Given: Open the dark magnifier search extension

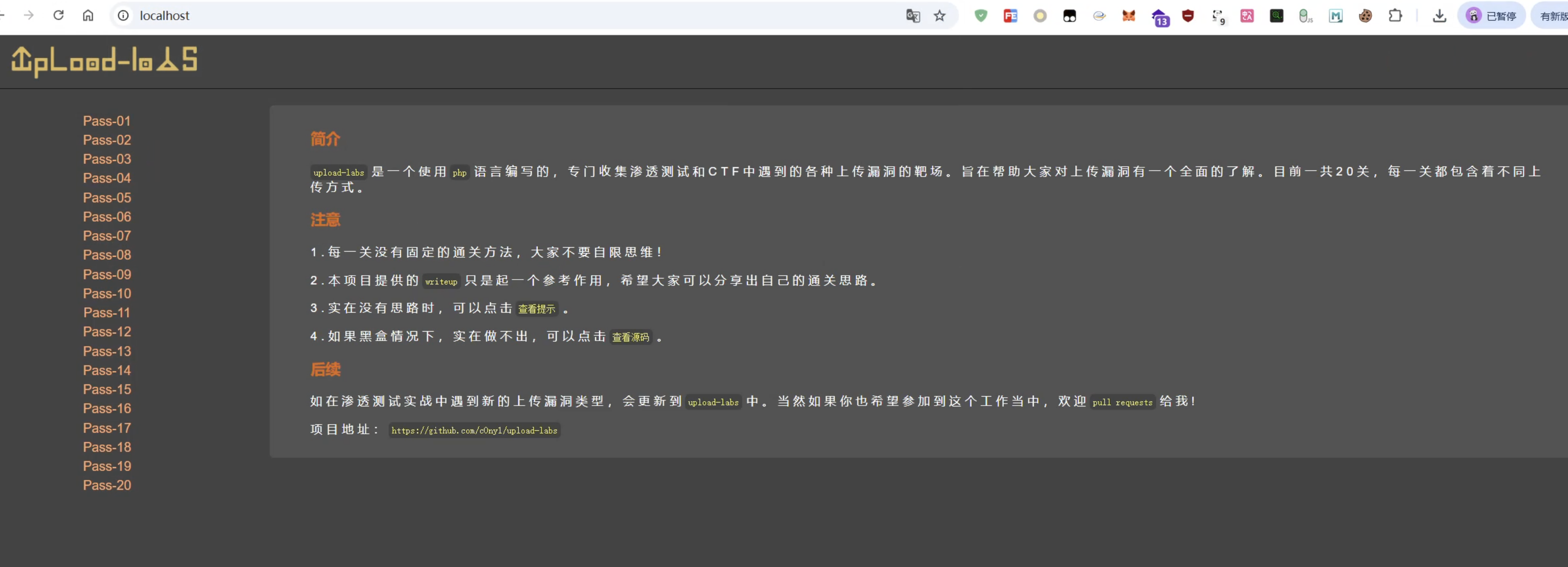Looking at the screenshot, I should 1276,15.
